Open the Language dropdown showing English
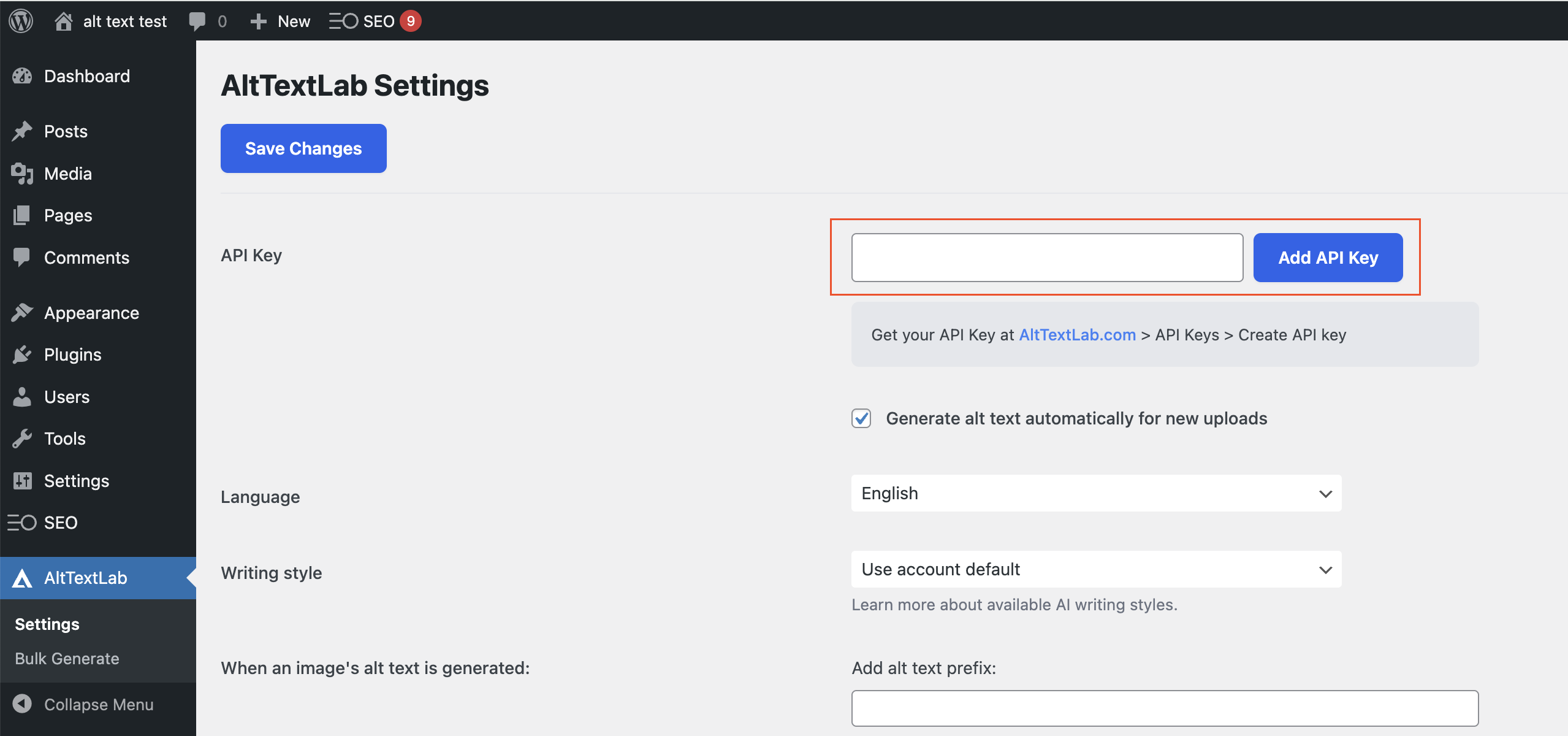 1096,493
